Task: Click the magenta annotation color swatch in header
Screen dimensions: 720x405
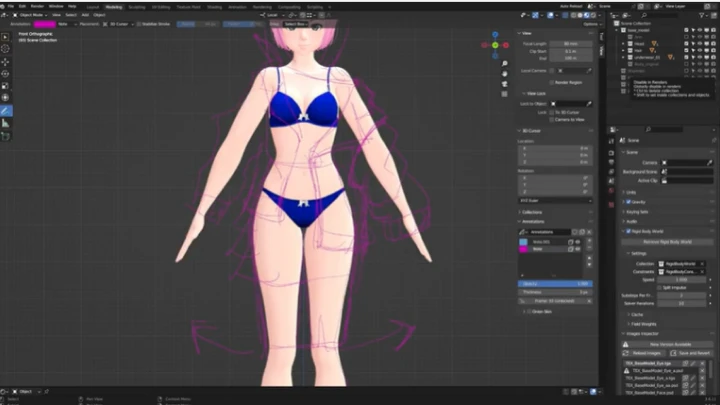Action: [45, 24]
